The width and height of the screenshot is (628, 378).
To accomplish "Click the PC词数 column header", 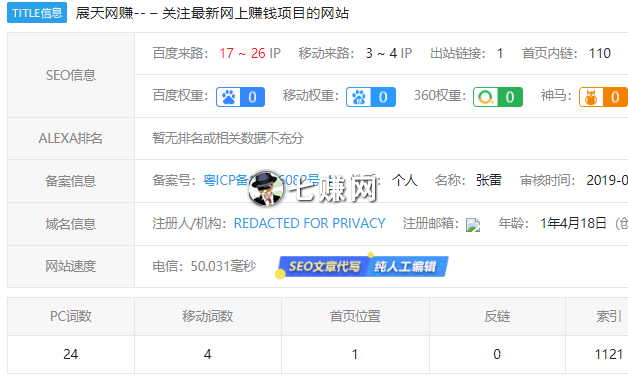I will [x=71, y=316].
